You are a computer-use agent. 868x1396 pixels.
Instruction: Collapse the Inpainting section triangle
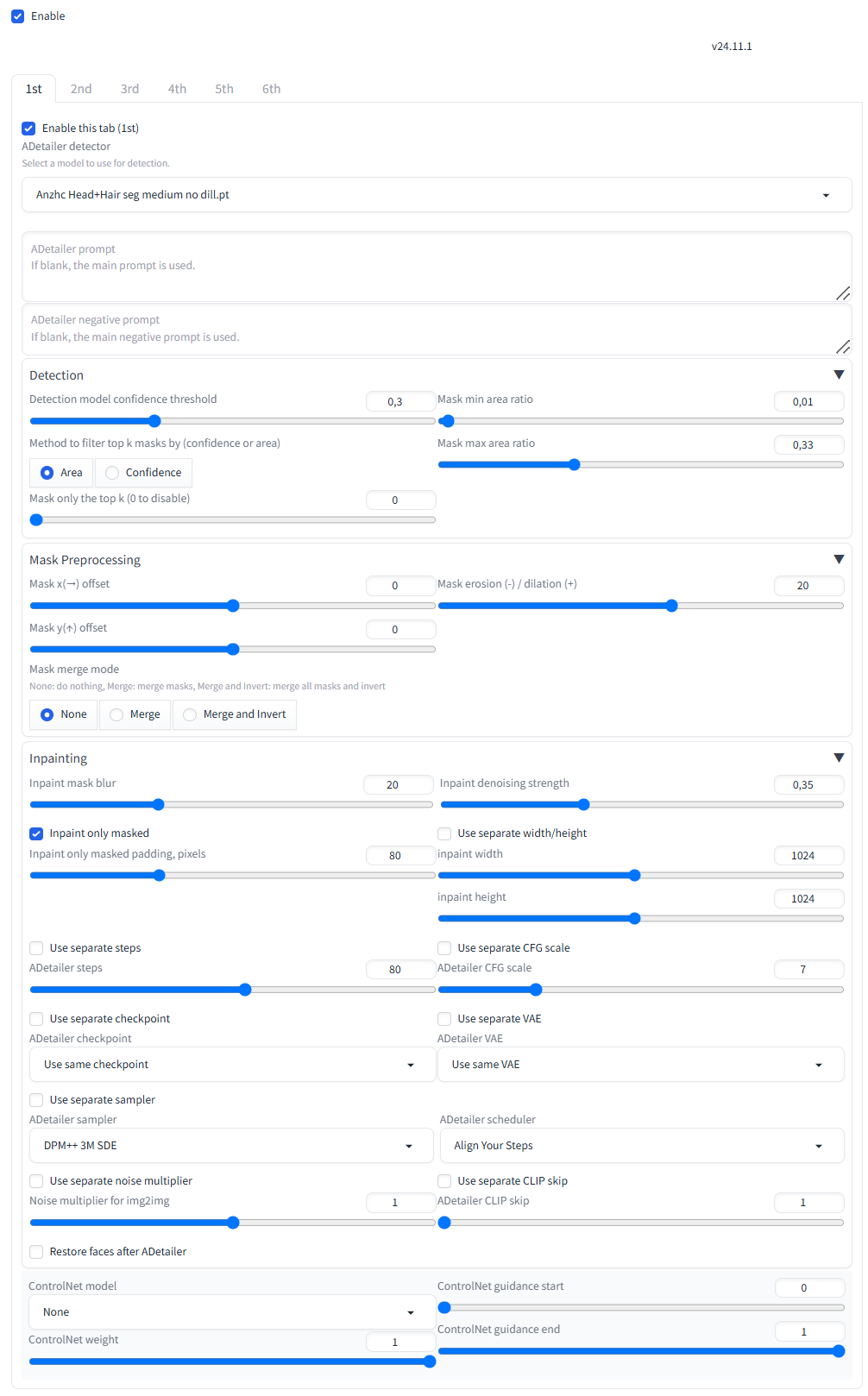tap(839, 758)
